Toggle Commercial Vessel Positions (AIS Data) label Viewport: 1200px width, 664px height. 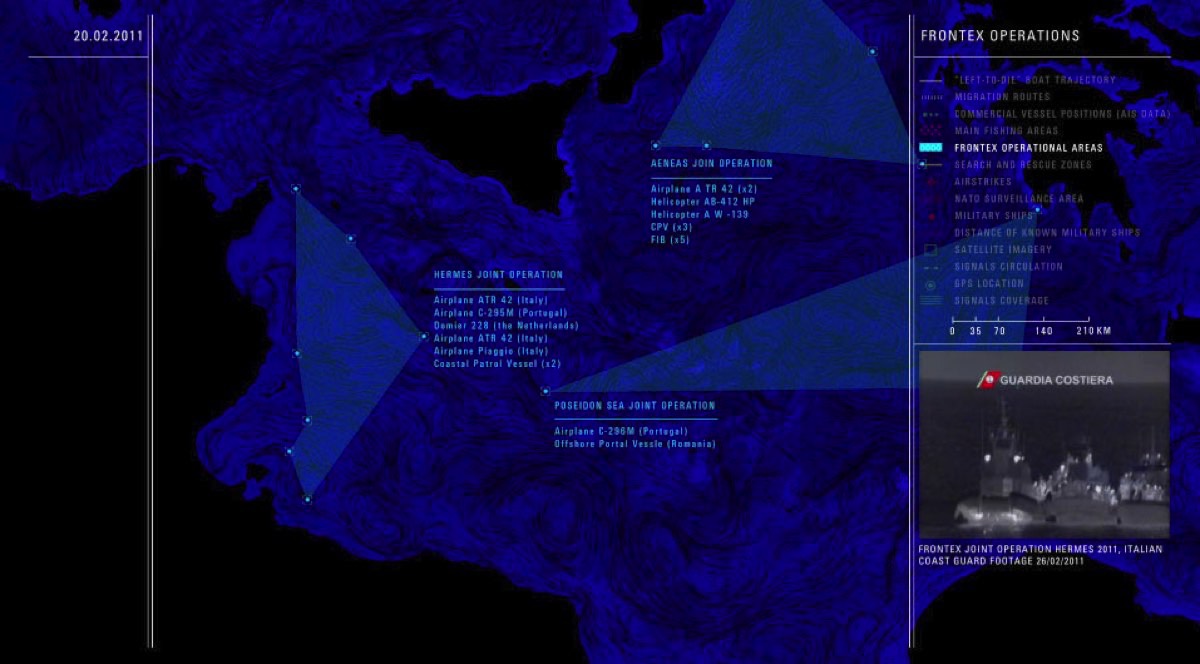(x=1061, y=114)
